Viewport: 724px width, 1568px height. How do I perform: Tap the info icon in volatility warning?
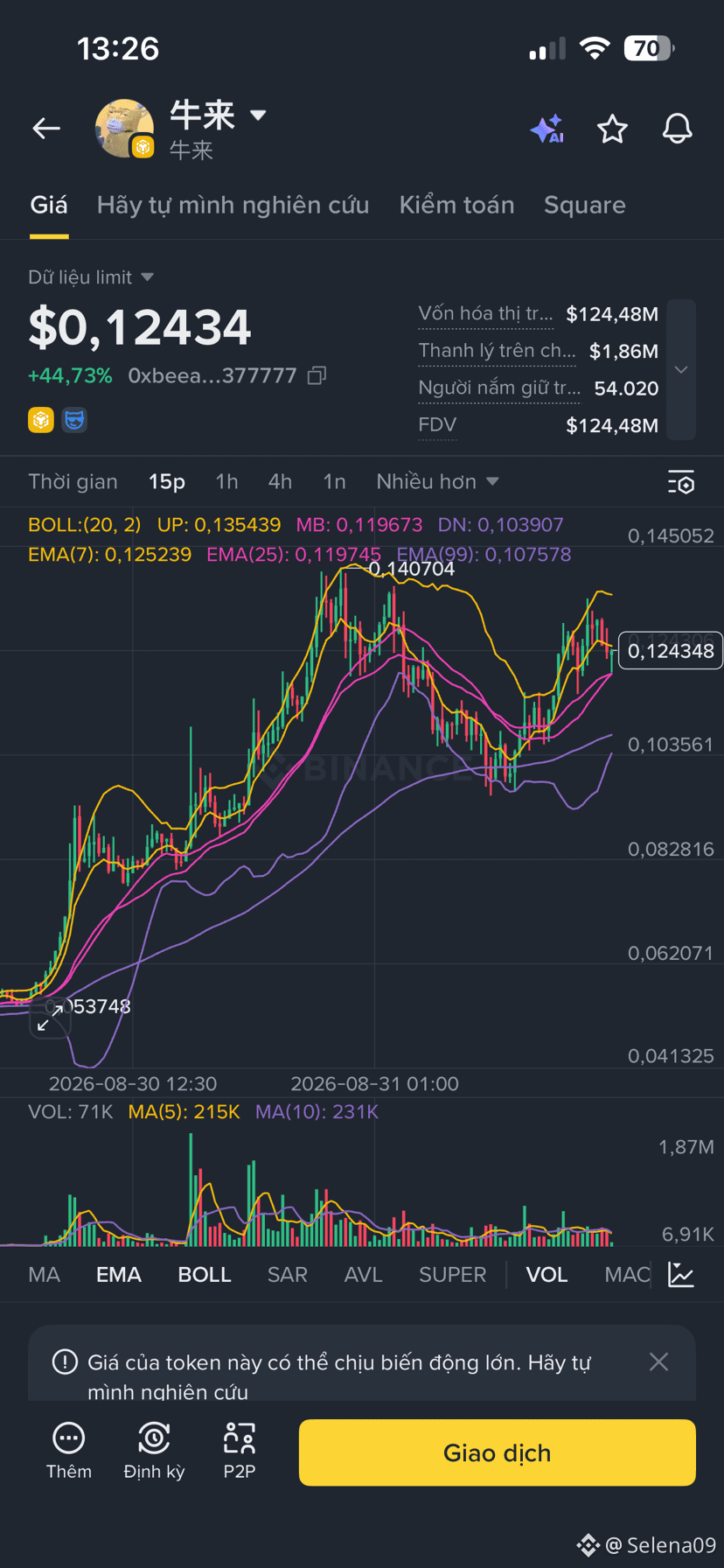click(x=65, y=1361)
